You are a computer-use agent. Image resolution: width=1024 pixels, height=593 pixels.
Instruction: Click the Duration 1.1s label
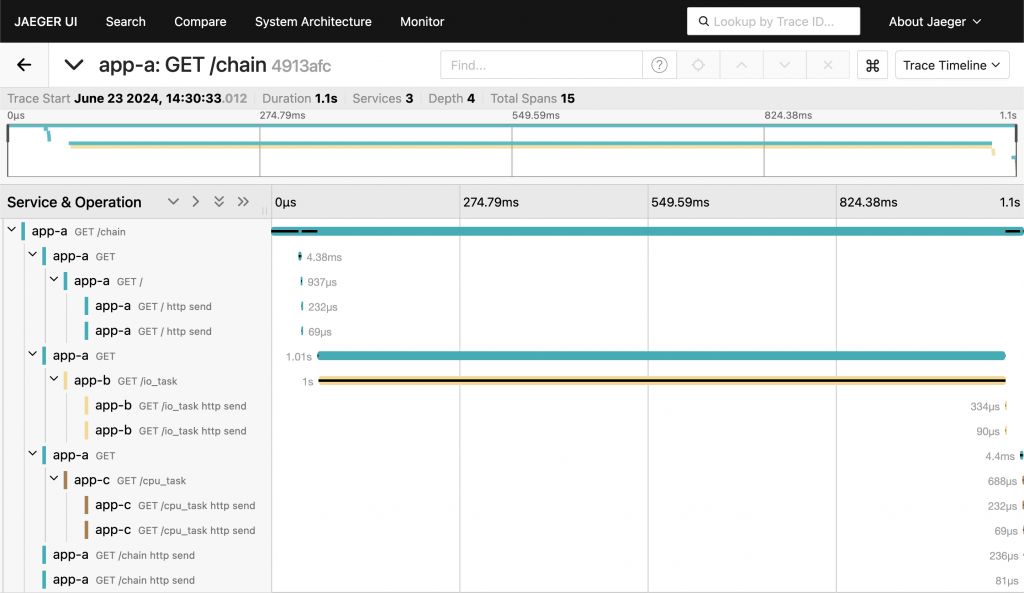pos(300,99)
